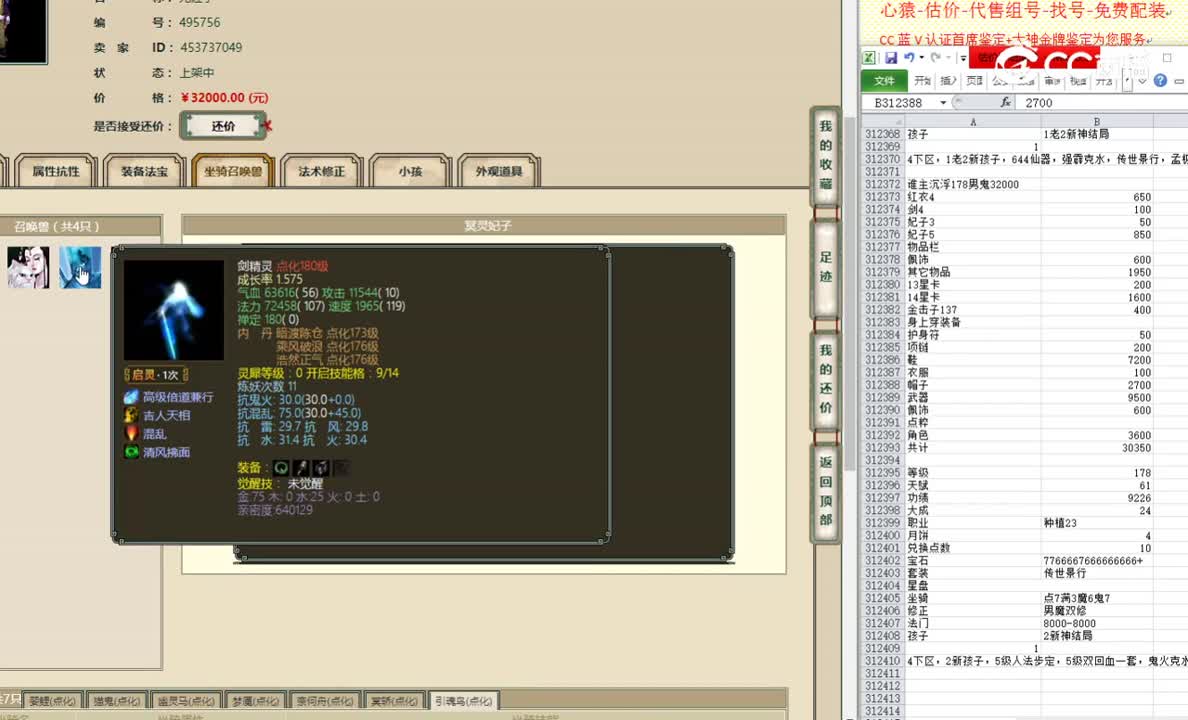Select the 冥灵妃子 summon portrait
The height and width of the screenshot is (720, 1188).
pyautogui.click(x=27, y=268)
